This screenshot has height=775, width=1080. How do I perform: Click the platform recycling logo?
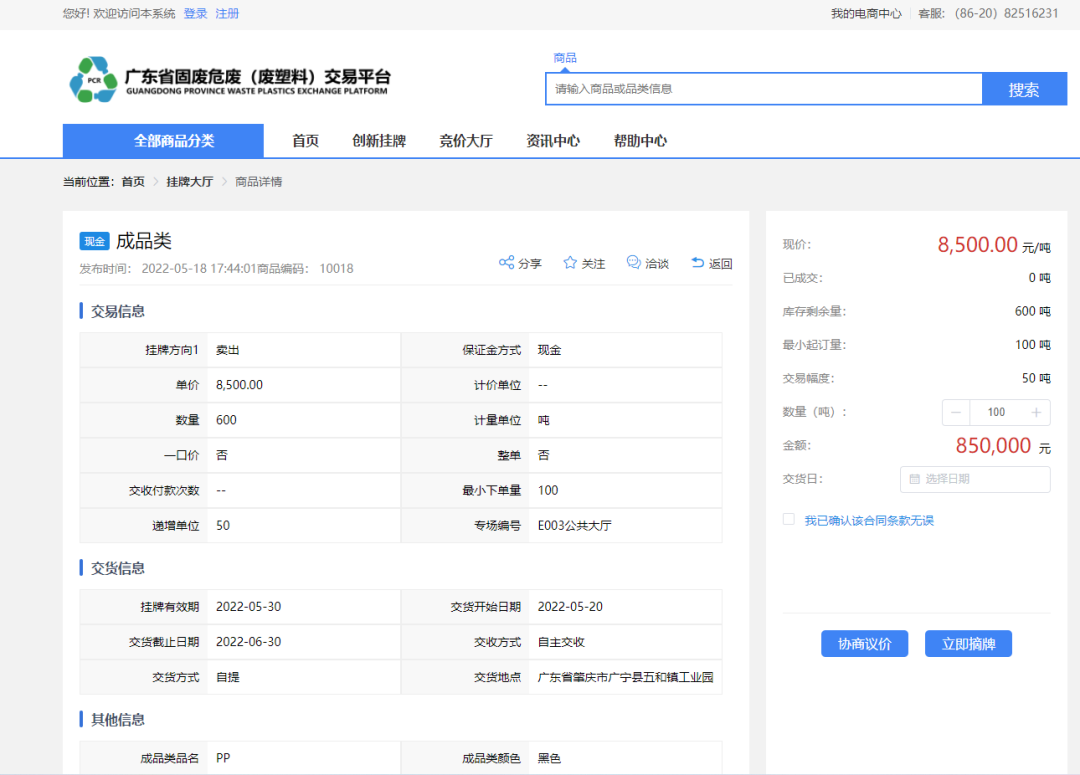tap(93, 80)
